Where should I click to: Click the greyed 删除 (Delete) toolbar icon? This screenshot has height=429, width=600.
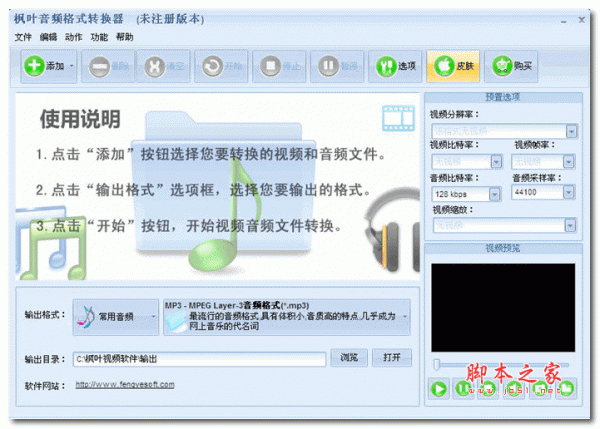point(99,66)
